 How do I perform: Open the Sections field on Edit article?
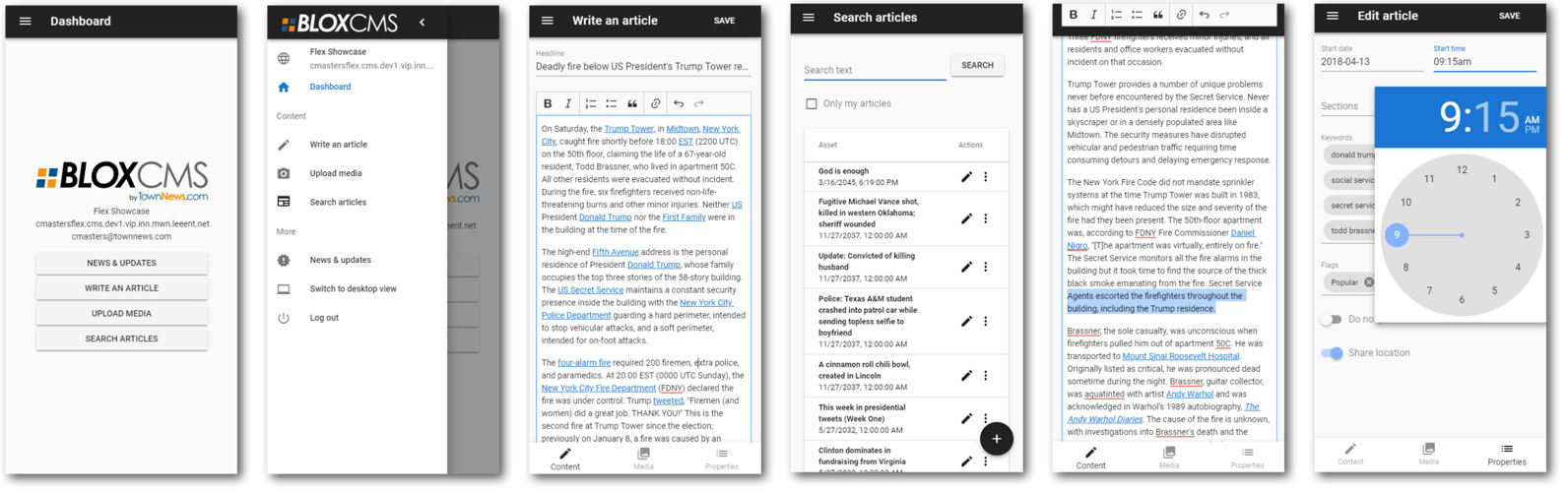pyautogui.click(x=1345, y=106)
